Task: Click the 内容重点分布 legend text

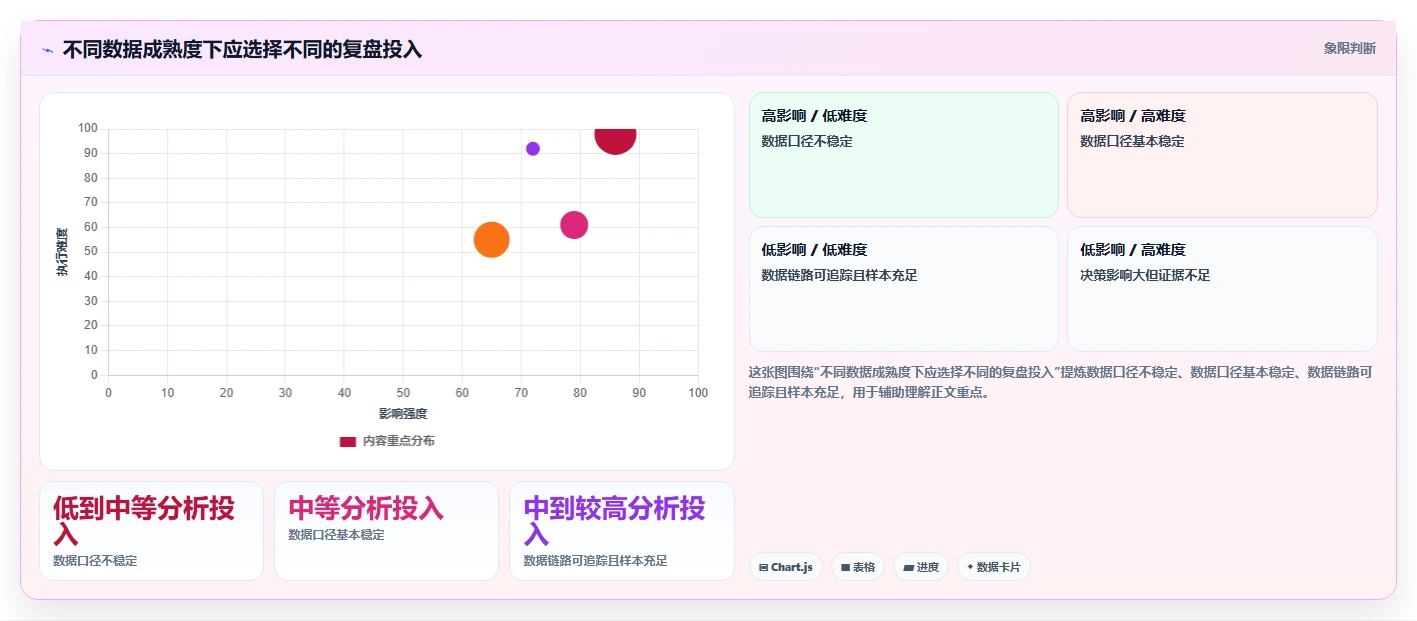Action: pos(398,441)
